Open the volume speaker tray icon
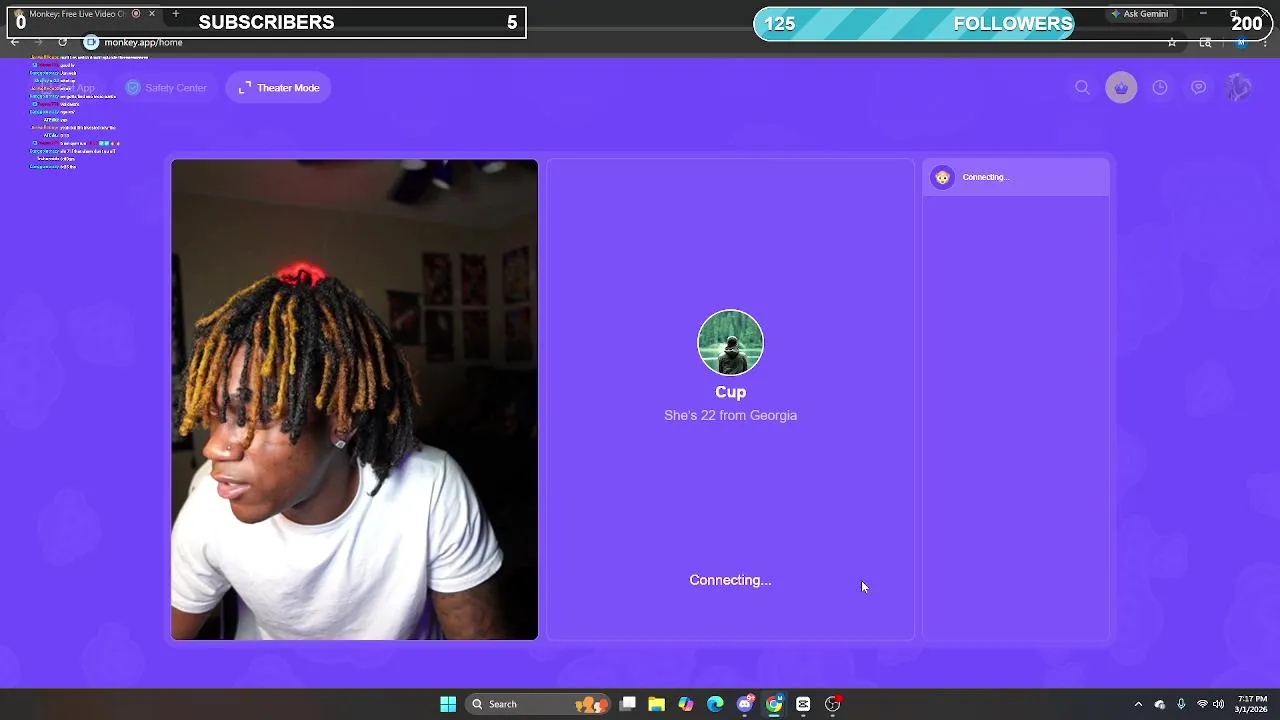This screenshot has width=1280, height=720. pyautogui.click(x=1218, y=704)
